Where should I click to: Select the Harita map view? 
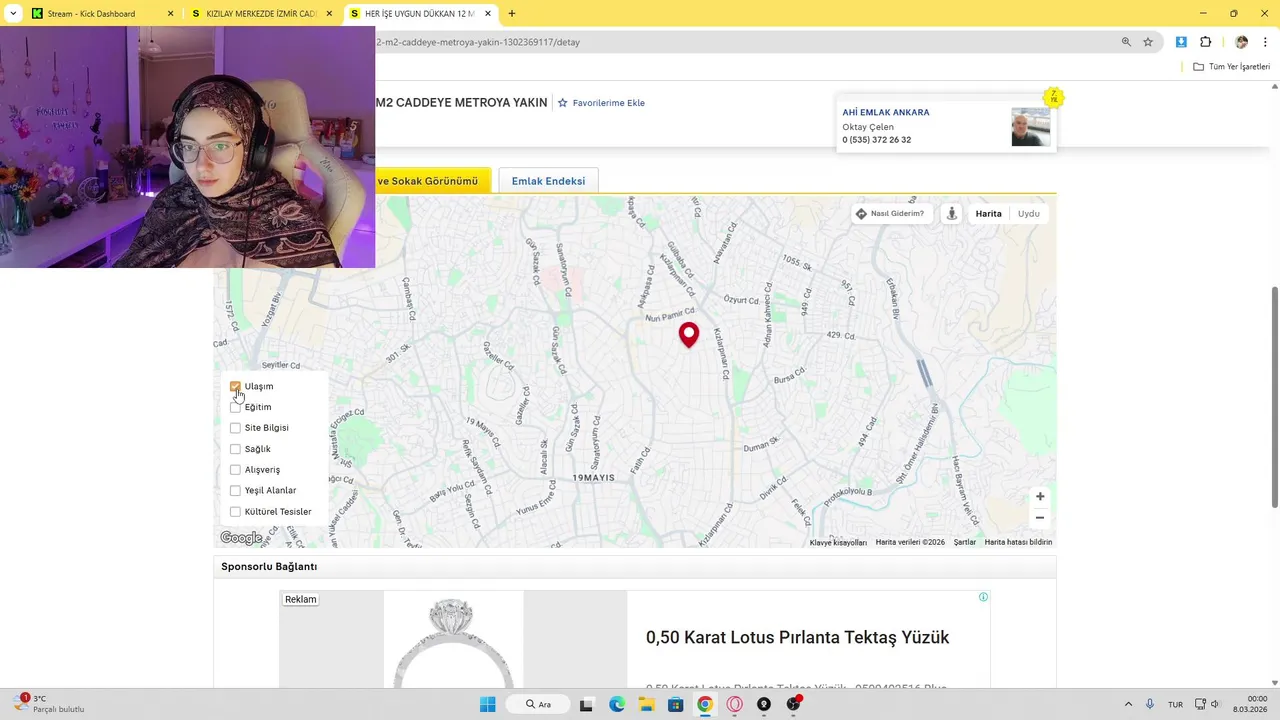pos(989,214)
